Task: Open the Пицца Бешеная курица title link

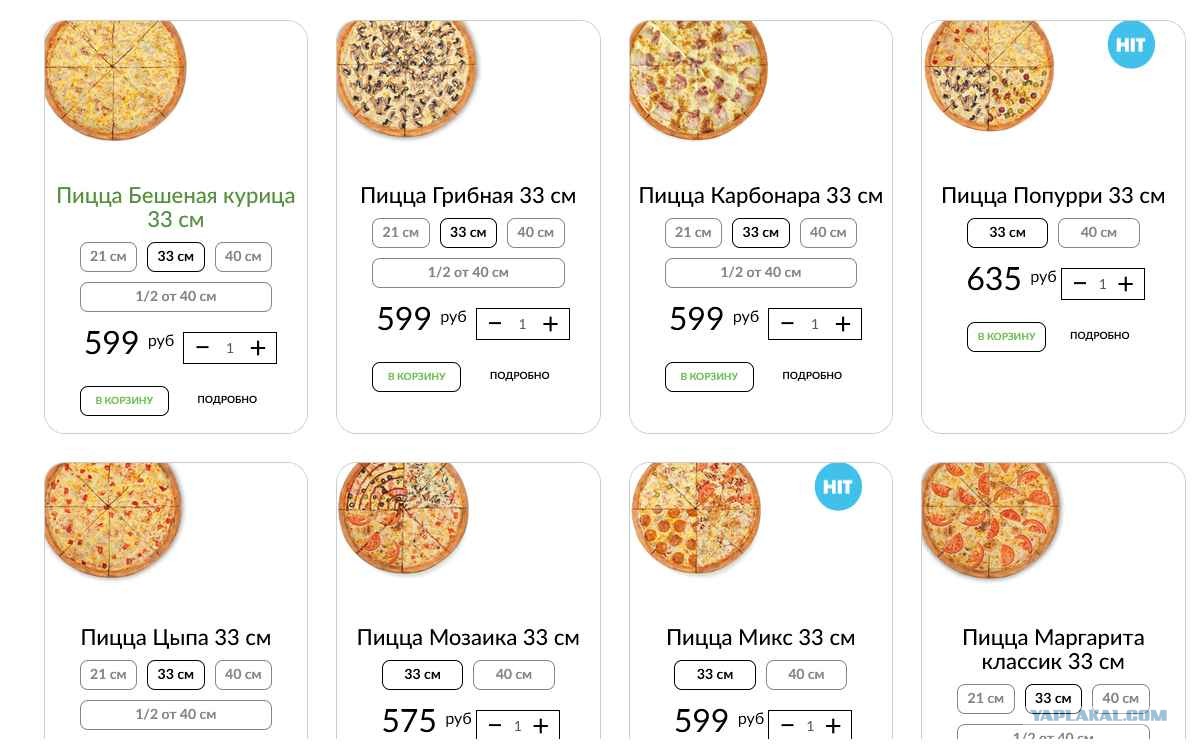Action: (x=176, y=208)
